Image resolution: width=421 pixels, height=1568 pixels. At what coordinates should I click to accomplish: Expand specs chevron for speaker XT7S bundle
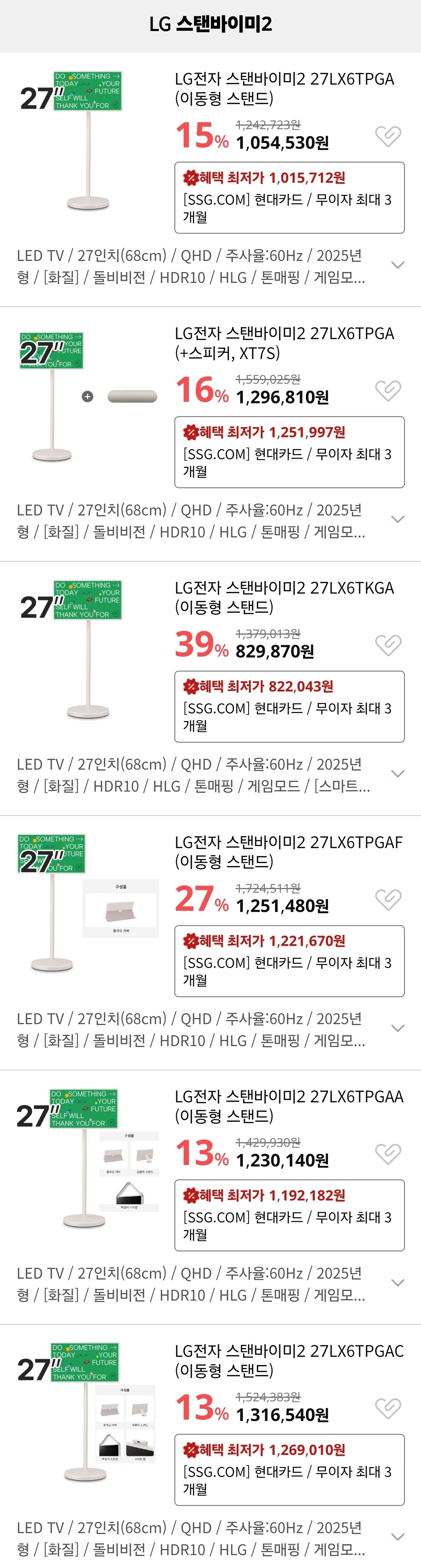click(x=398, y=519)
